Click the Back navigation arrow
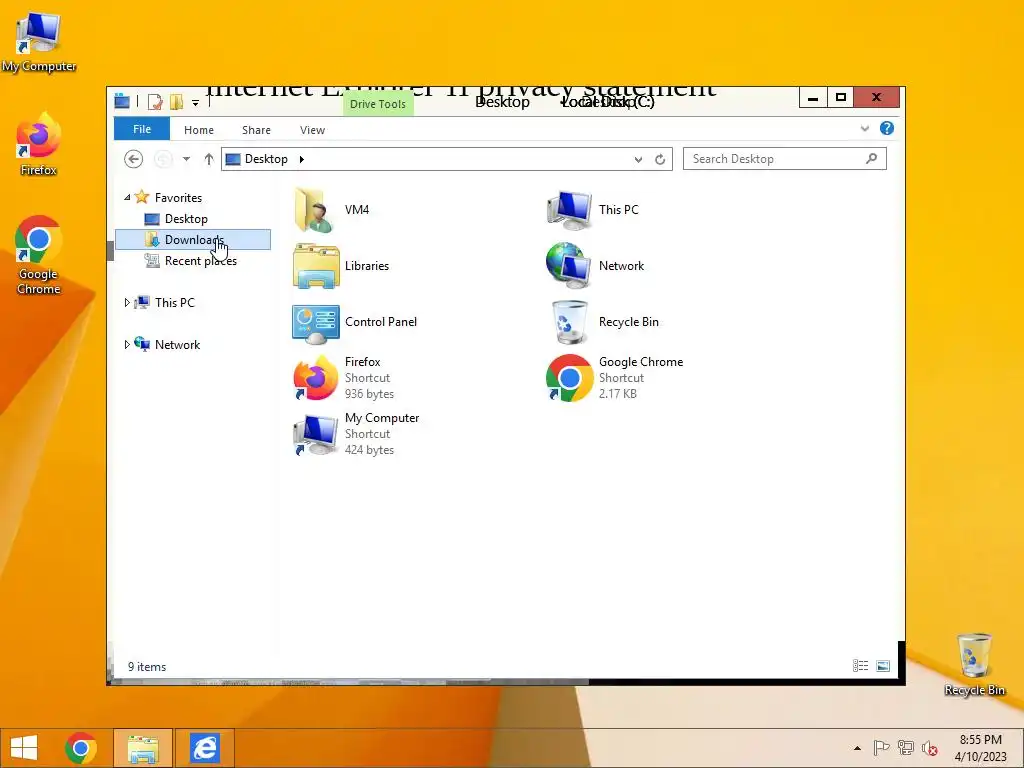This screenshot has height=768, width=1024. point(133,159)
